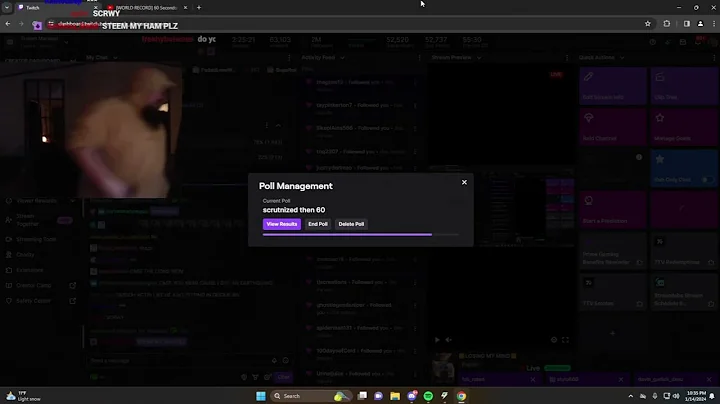
Task: Open the browser extensions puzzle icon
Action: point(667,24)
